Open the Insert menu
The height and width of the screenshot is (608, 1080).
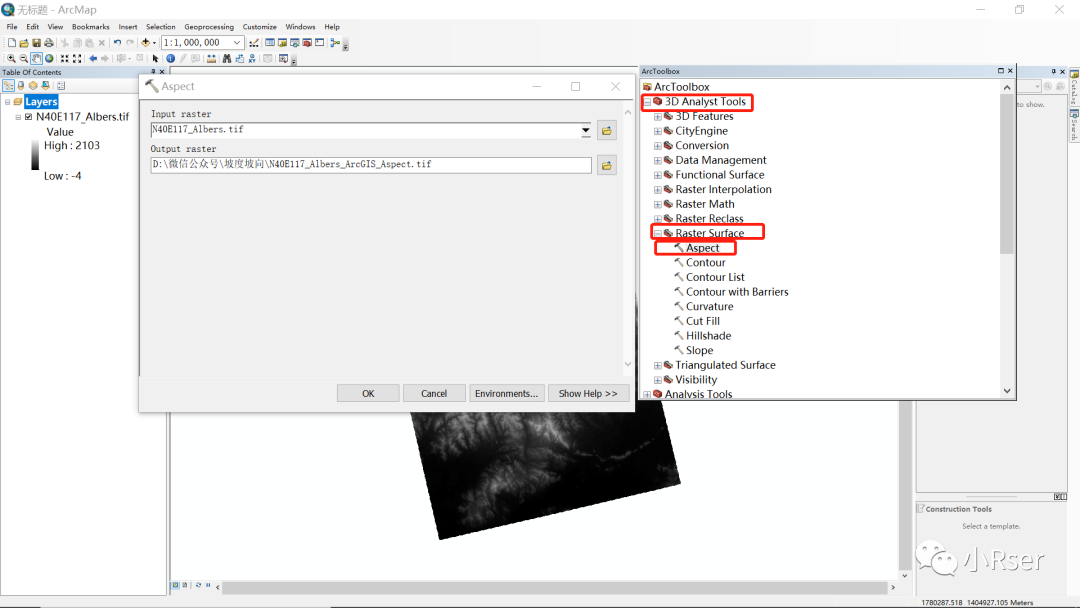pos(127,27)
